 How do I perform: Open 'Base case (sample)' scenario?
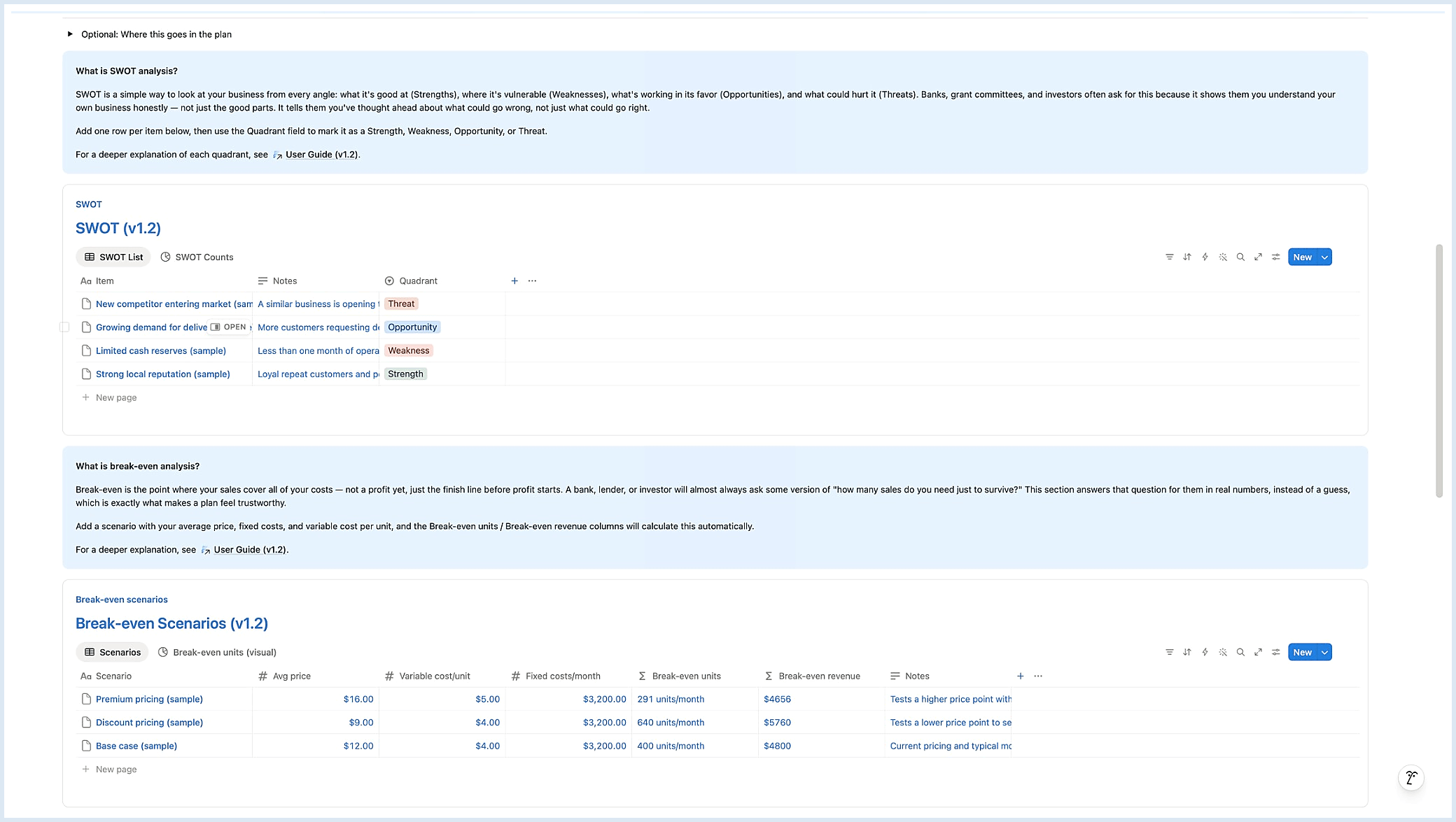(x=136, y=746)
